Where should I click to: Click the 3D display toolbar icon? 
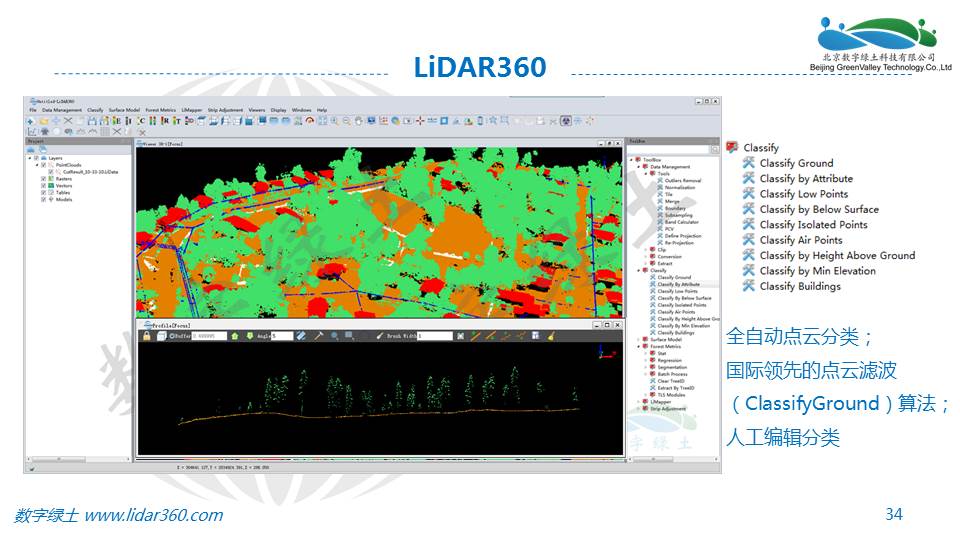(x=190, y=121)
